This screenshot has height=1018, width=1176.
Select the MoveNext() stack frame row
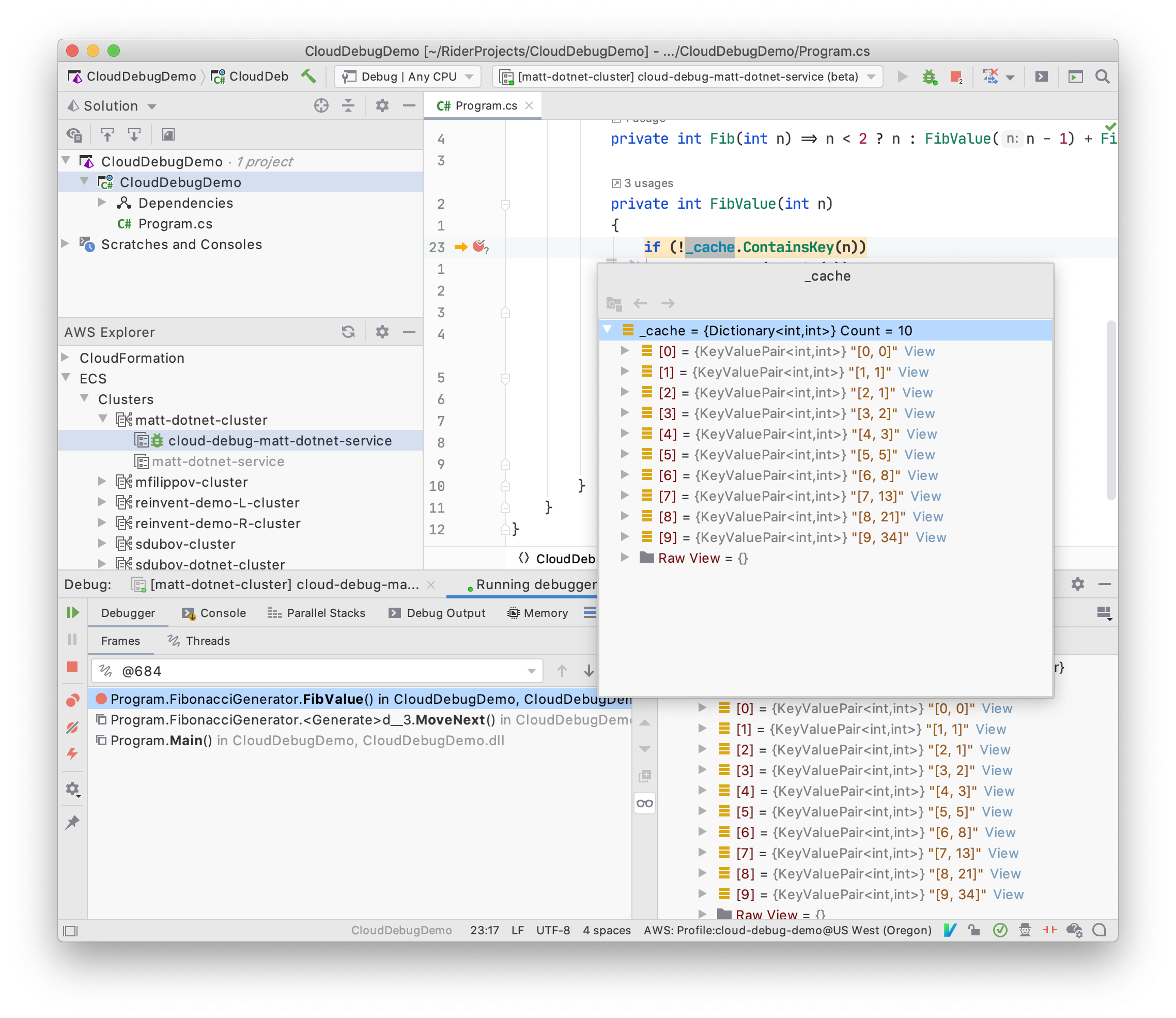pyautogui.click(x=360, y=719)
